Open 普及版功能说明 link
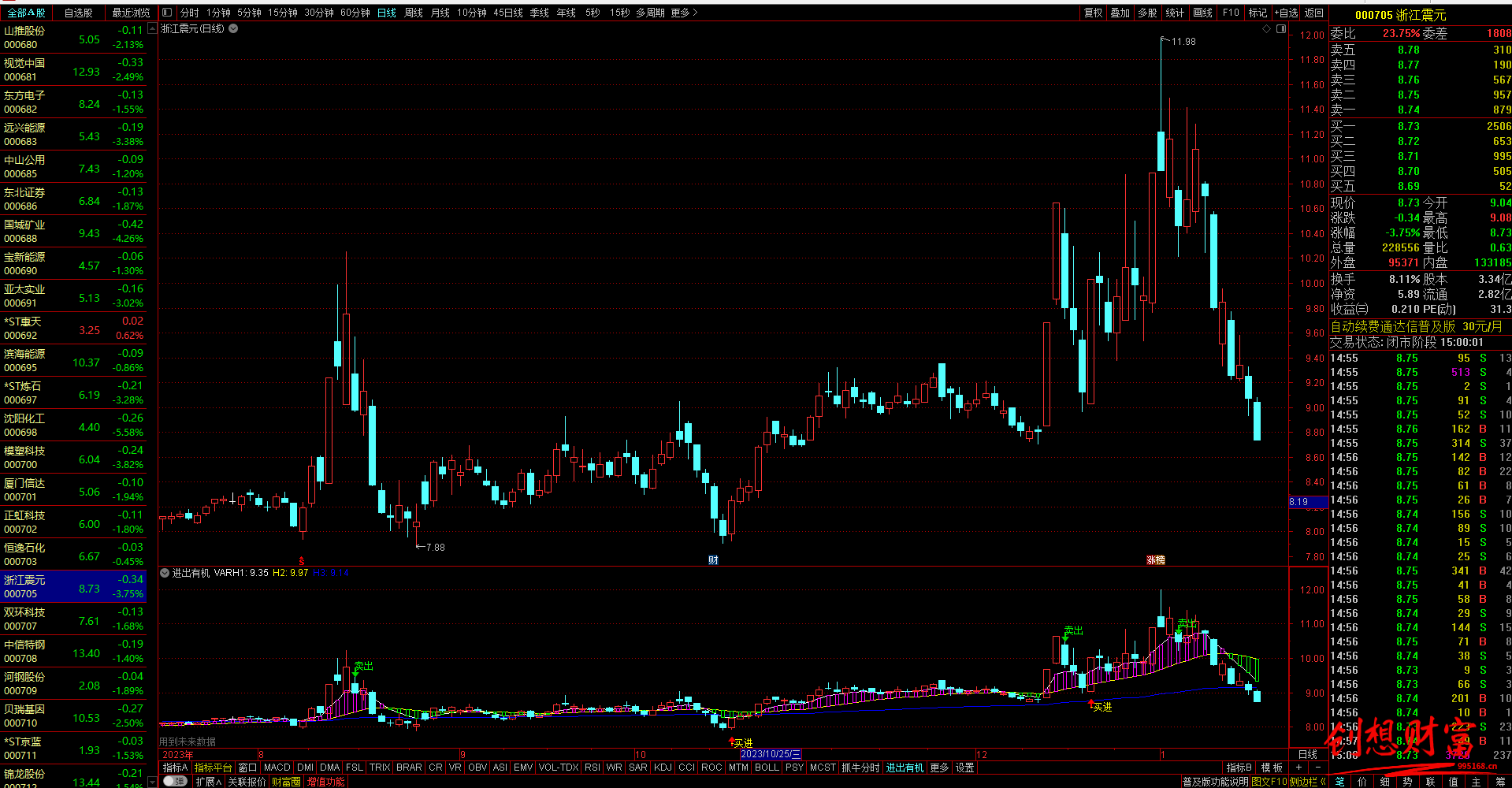This screenshot has width=1512, height=788. coord(1215,782)
